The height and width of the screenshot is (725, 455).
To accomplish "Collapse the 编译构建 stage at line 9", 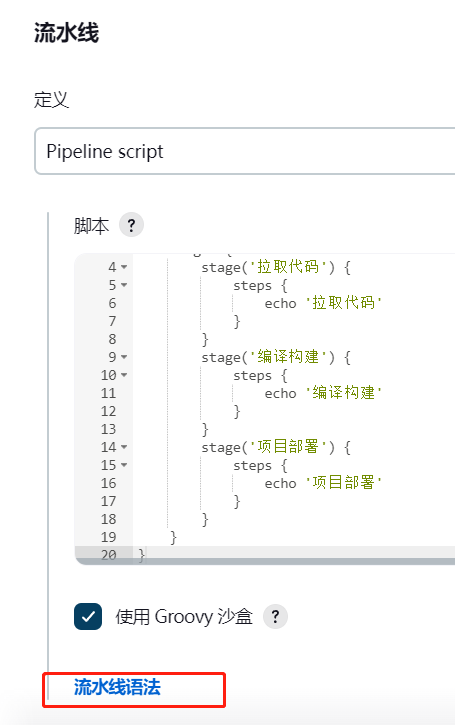I will (x=124, y=357).
